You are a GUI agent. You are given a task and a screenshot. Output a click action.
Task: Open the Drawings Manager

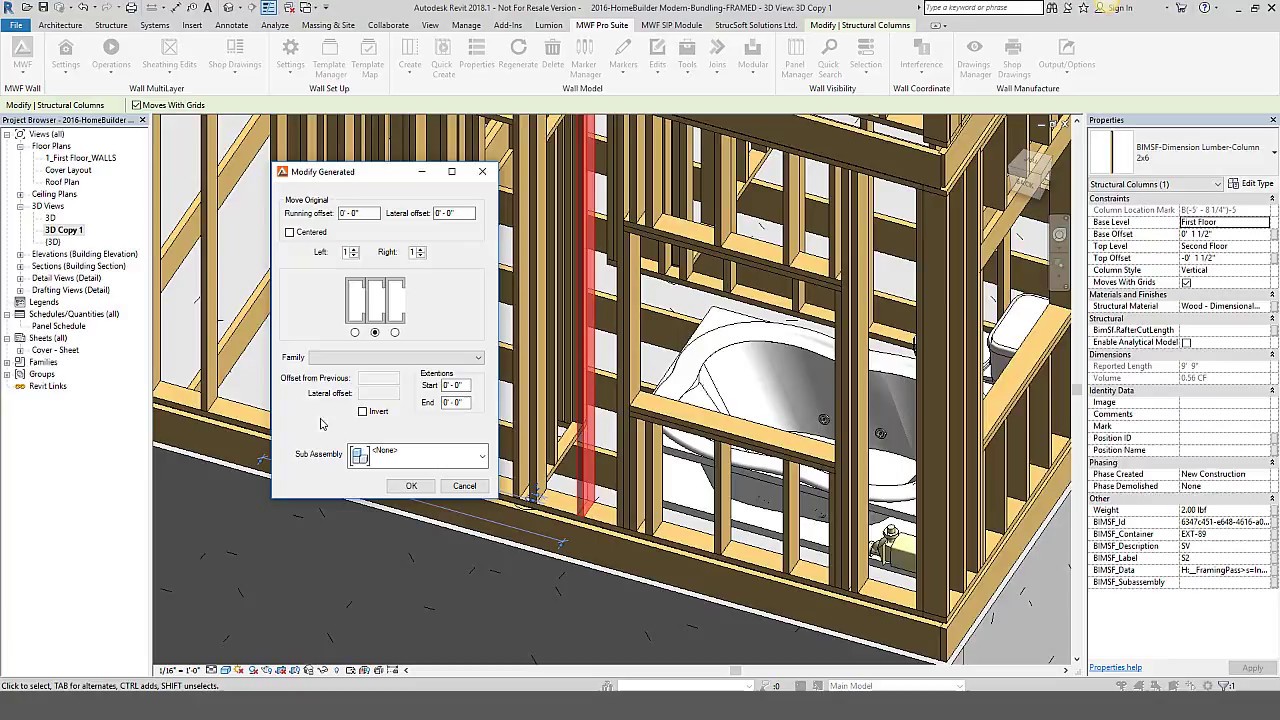pyautogui.click(x=974, y=58)
